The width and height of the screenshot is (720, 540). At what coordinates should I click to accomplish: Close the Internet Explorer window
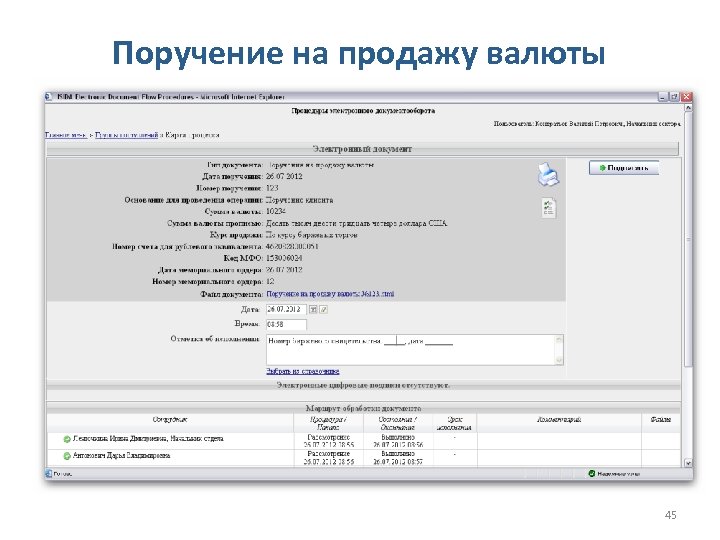[686, 97]
